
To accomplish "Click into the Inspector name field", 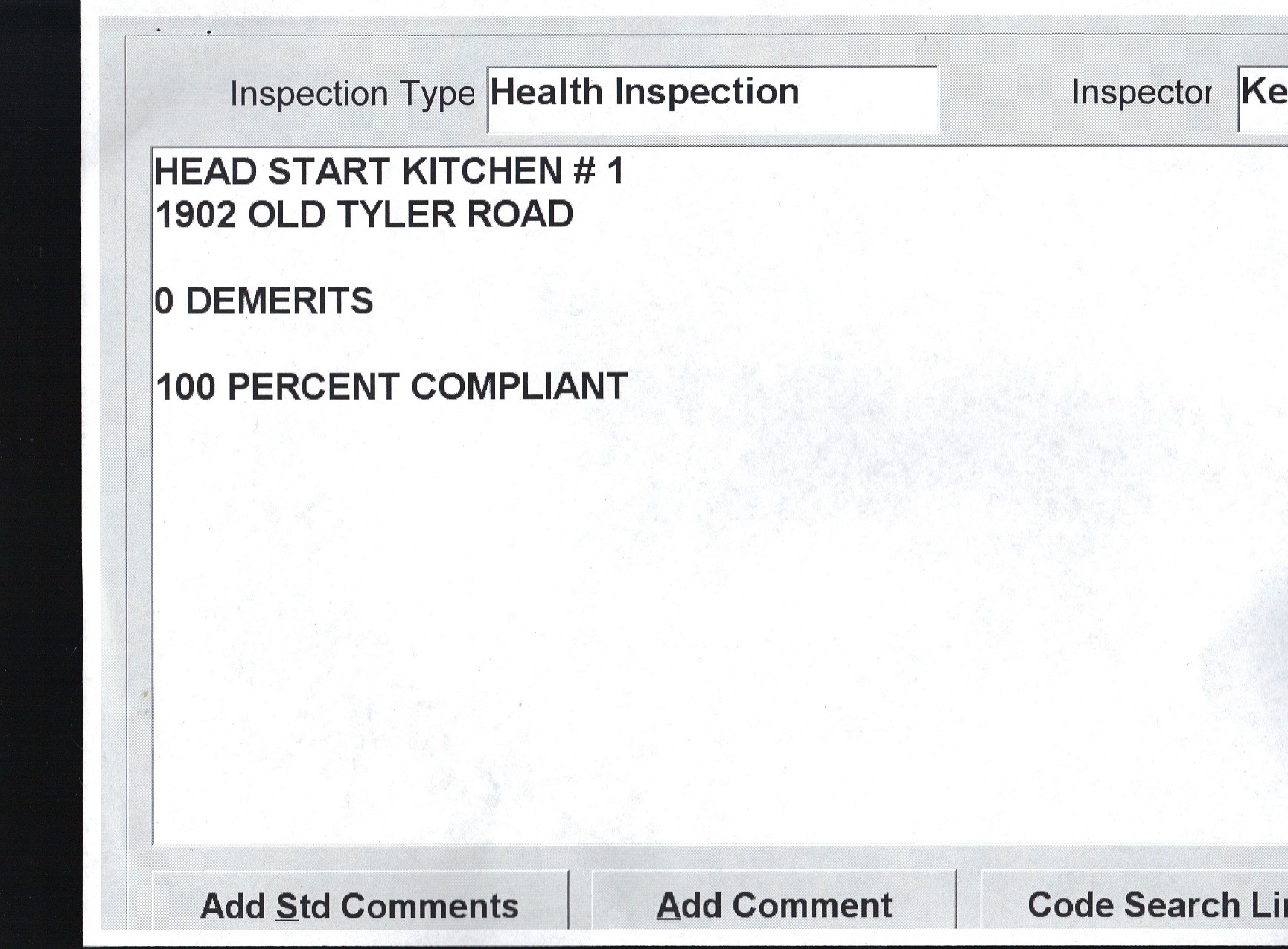I will (1264, 98).
